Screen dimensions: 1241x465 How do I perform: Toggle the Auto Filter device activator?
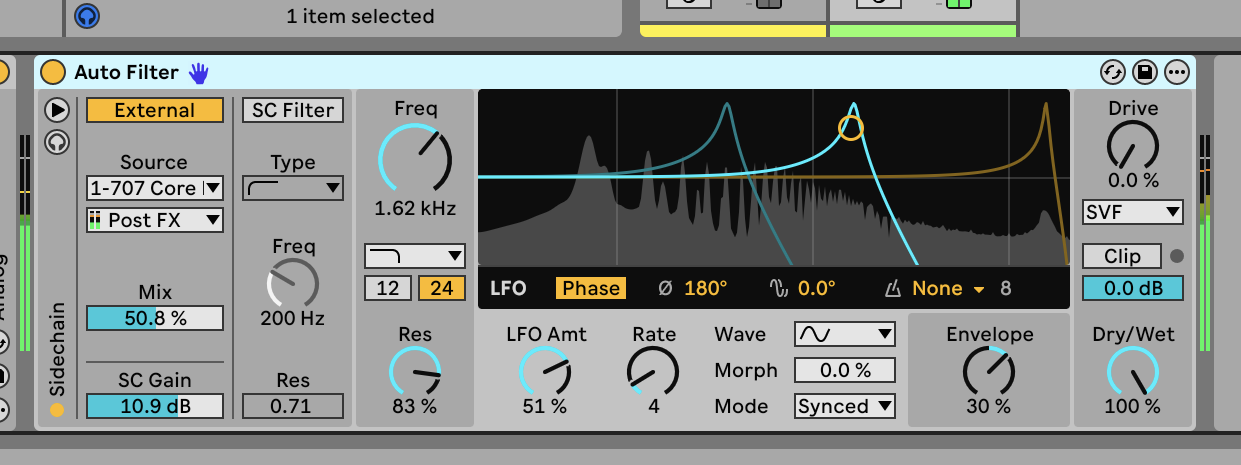coord(53,72)
